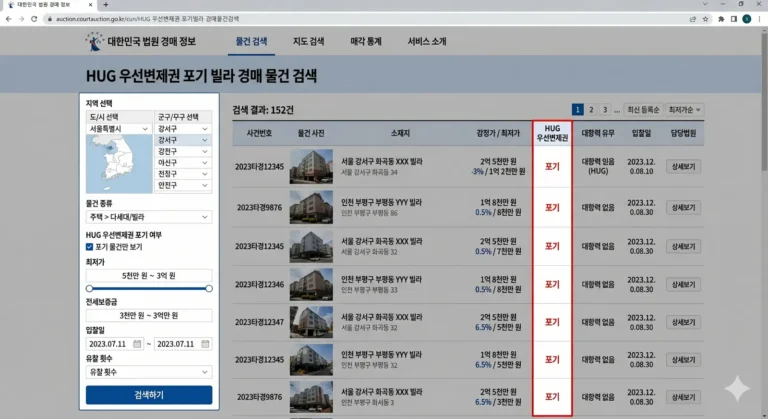Click the South Korea map in 지역 선택
The width and height of the screenshot is (768, 419).
click(119, 164)
